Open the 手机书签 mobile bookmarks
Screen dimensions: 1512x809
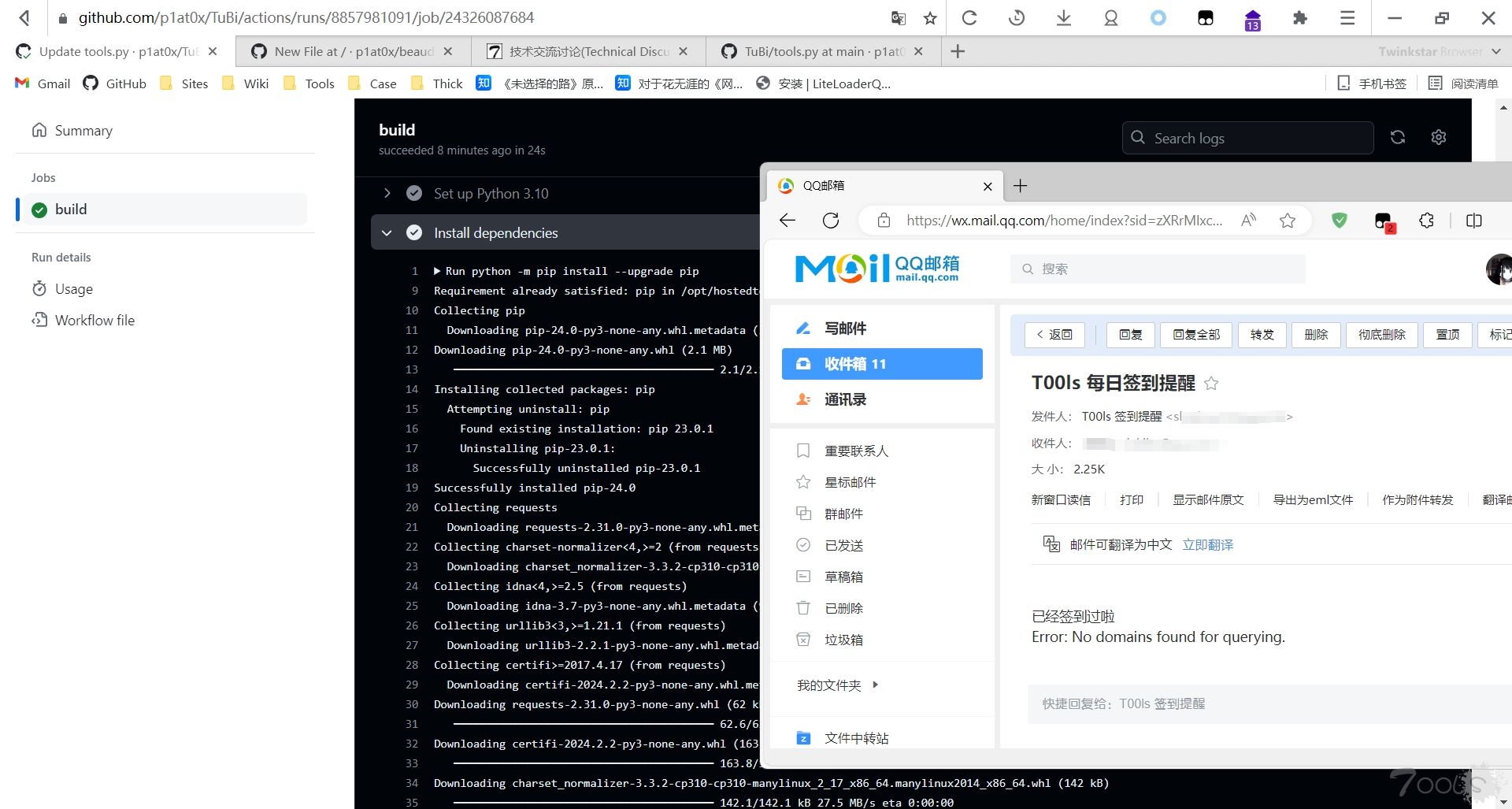pos(1372,83)
